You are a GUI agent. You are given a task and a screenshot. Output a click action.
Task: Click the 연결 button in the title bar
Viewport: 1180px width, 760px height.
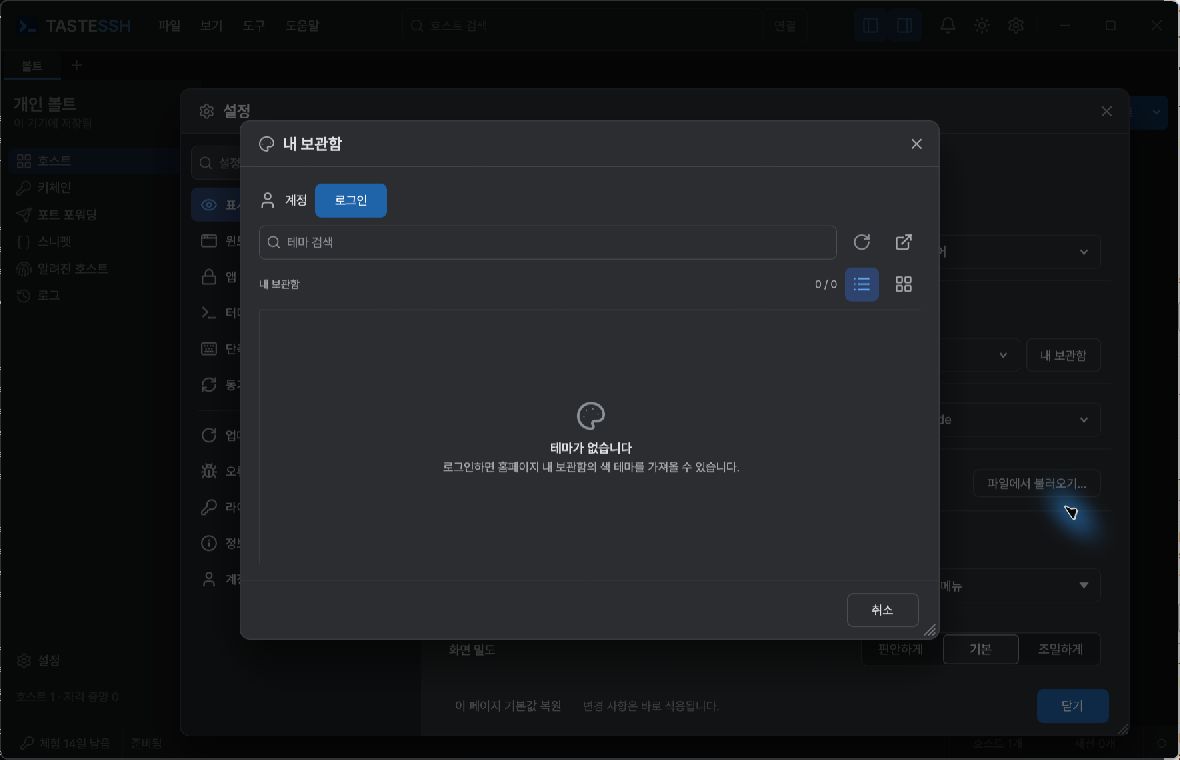[x=785, y=26]
